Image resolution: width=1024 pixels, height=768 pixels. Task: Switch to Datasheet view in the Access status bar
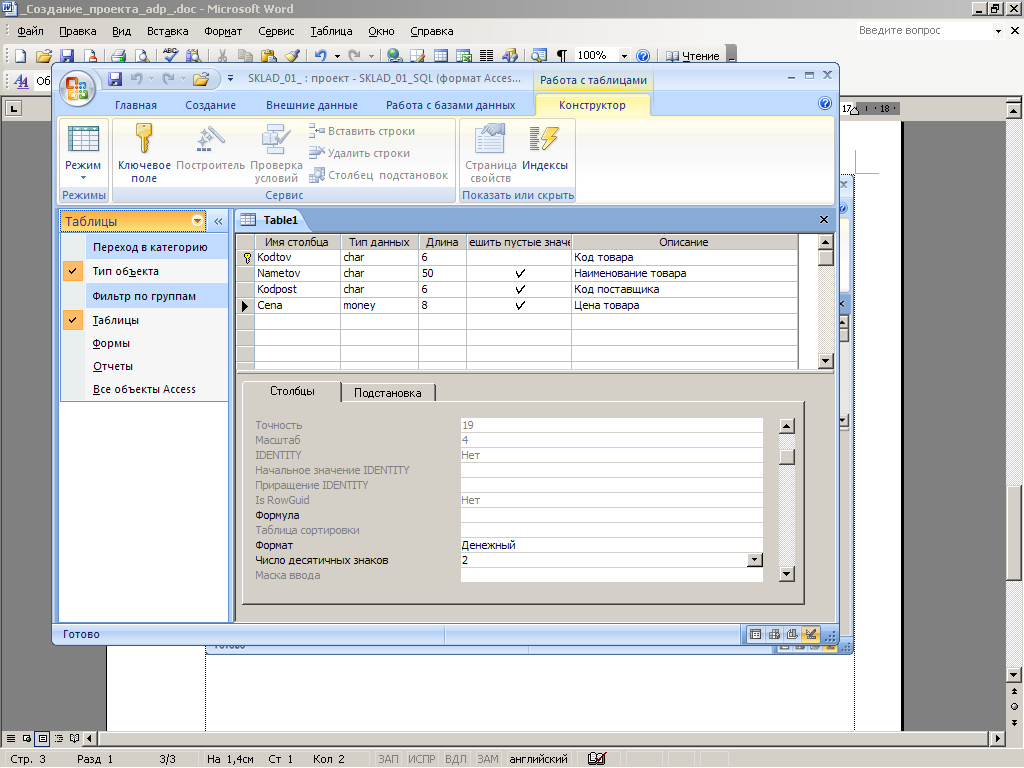point(756,634)
